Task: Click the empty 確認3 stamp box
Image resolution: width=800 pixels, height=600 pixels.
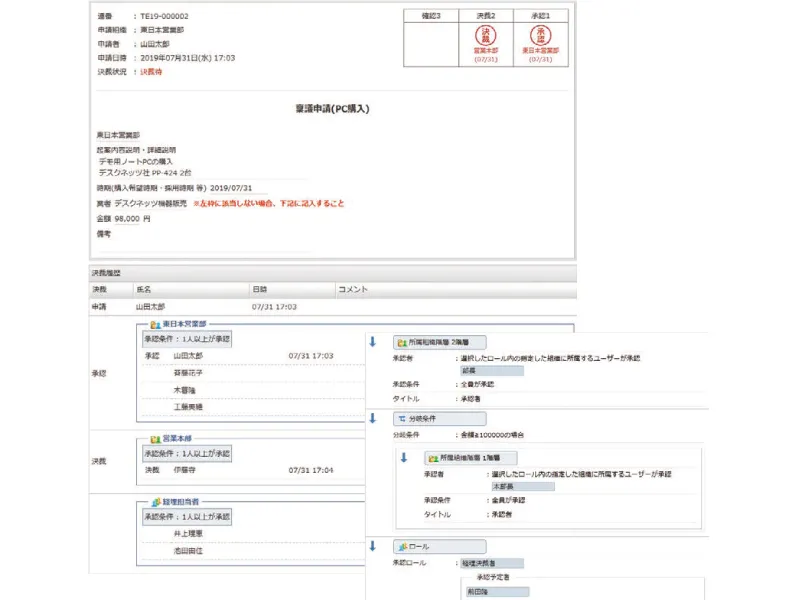Action: pos(431,40)
